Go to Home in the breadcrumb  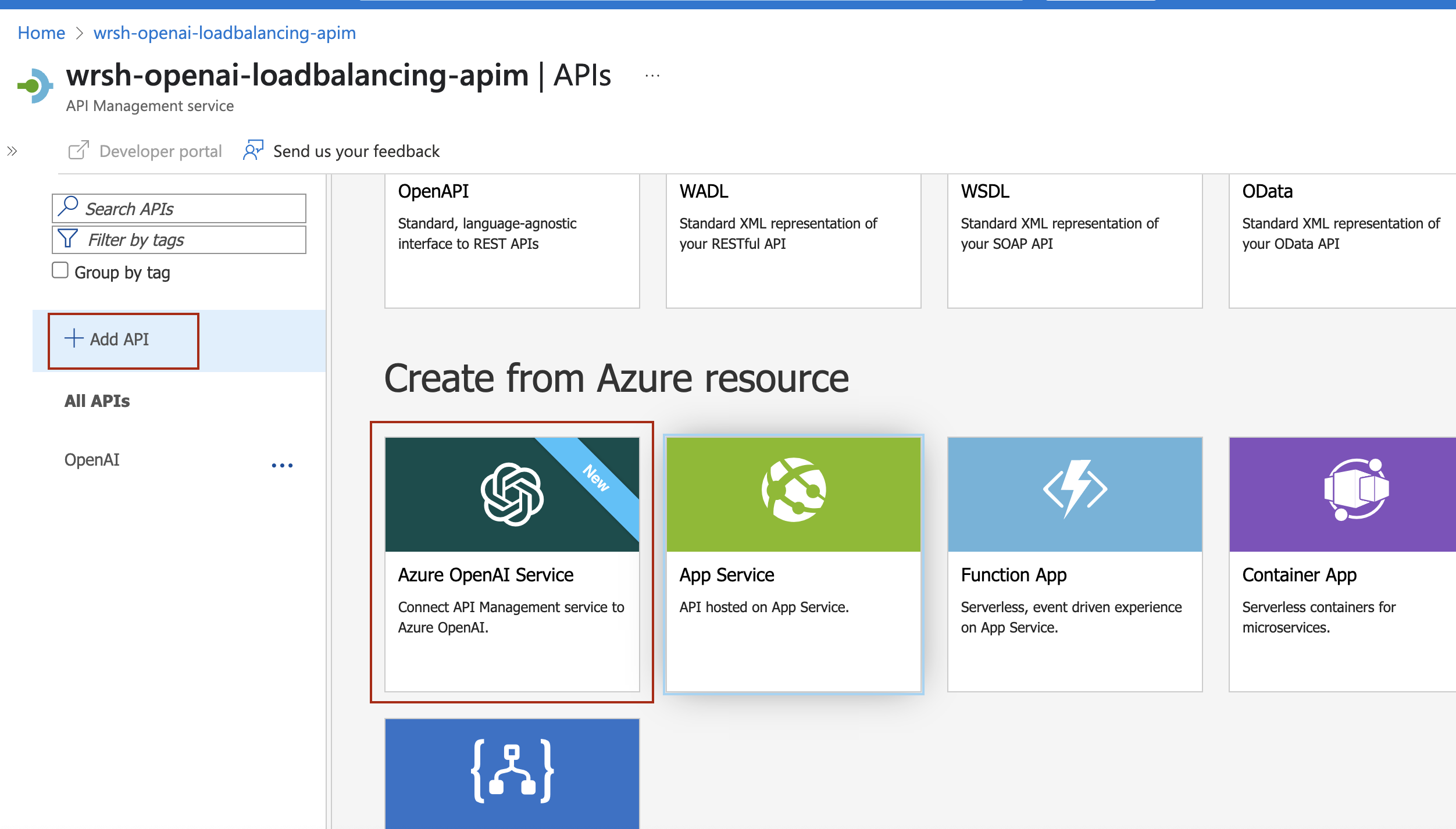(x=41, y=33)
